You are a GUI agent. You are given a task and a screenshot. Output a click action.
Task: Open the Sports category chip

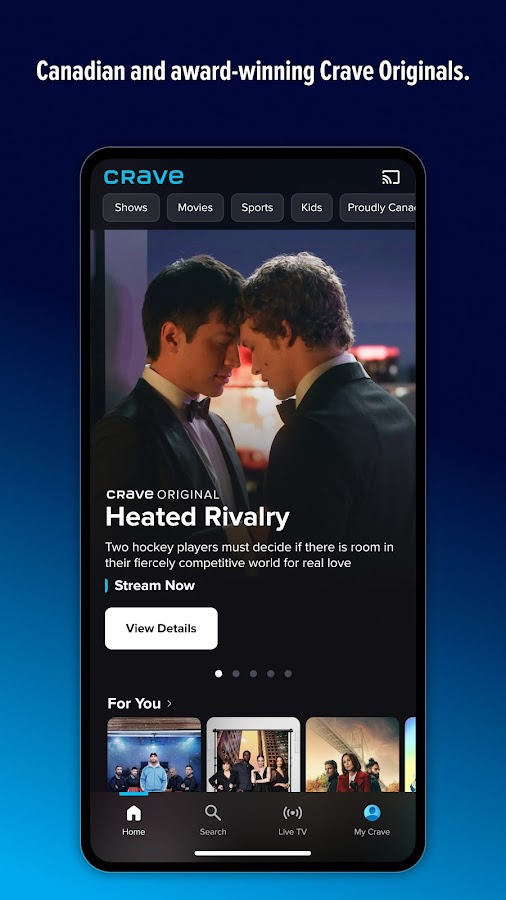click(x=257, y=208)
